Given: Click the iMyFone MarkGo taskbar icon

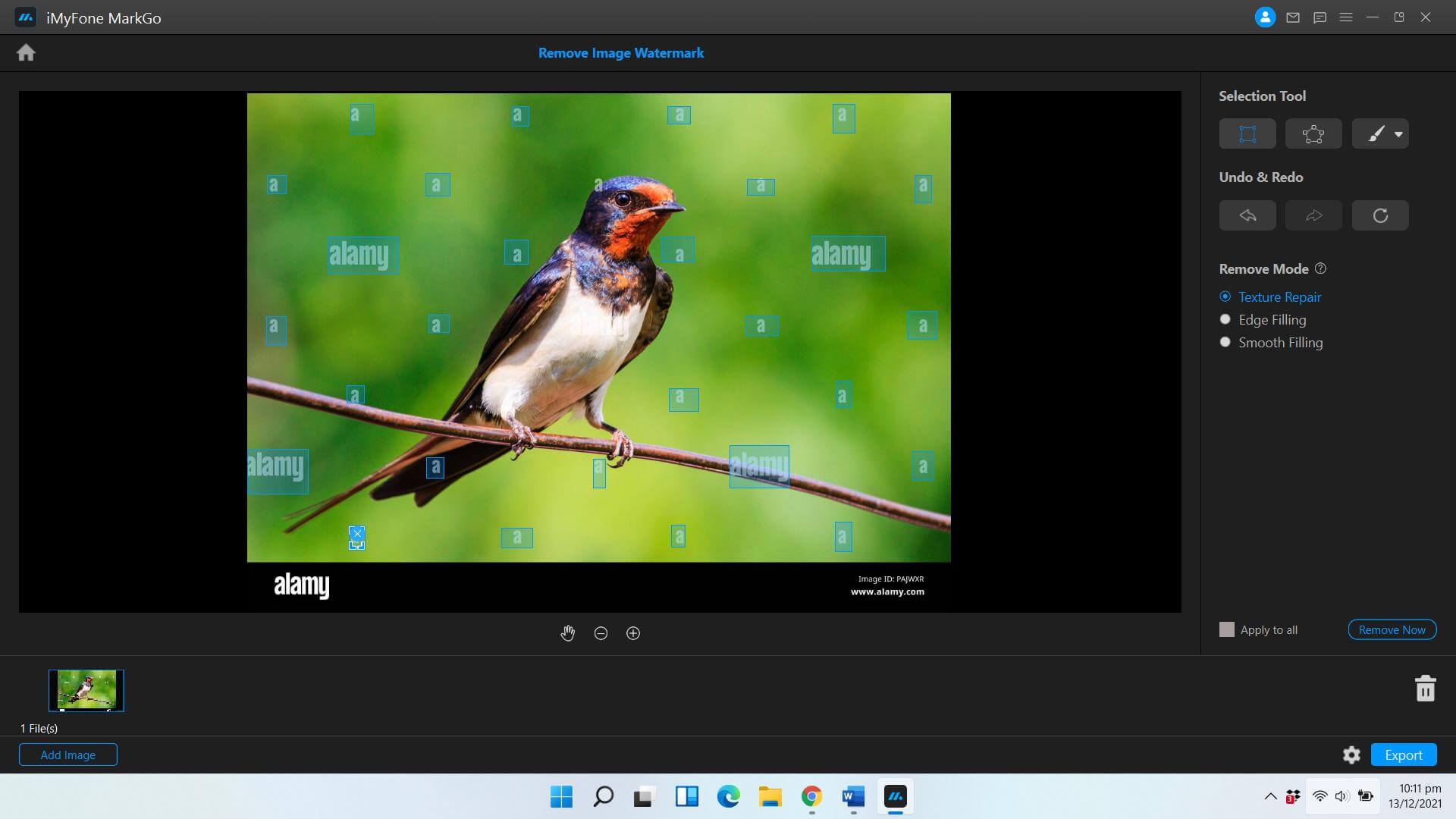Looking at the screenshot, I should [x=893, y=797].
